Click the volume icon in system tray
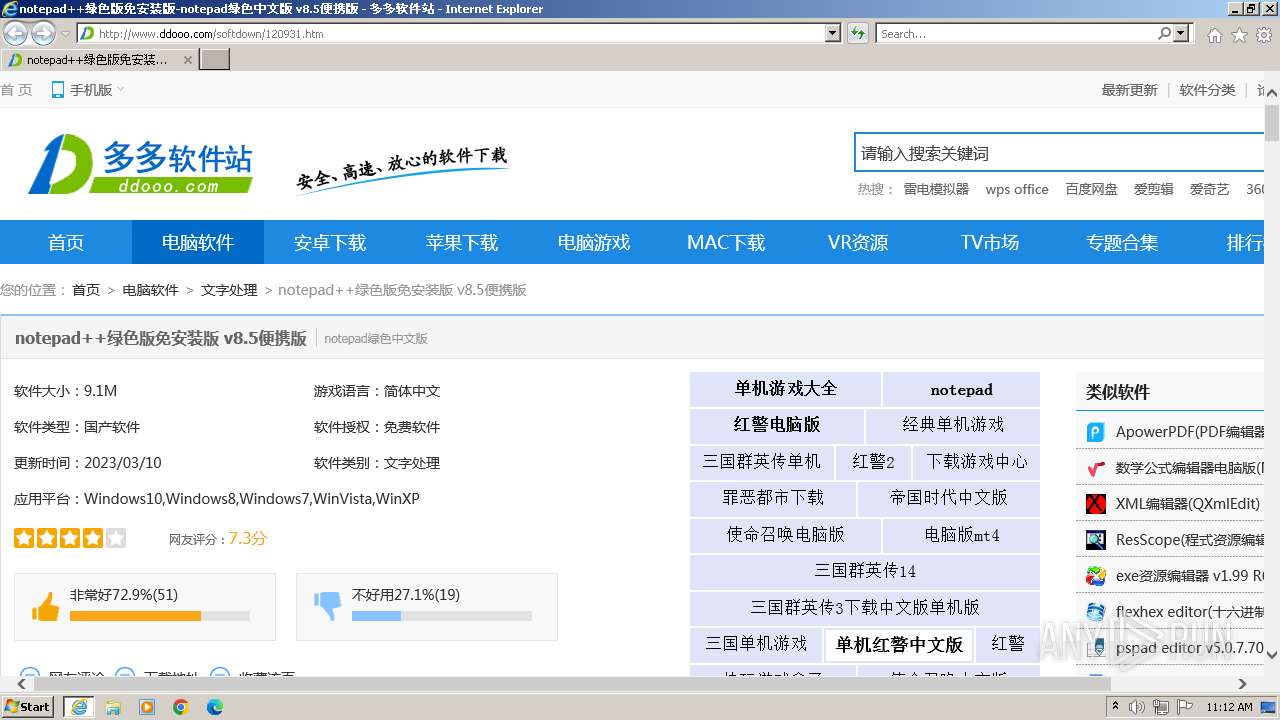Image resolution: width=1280 pixels, height=720 pixels. (1137, 707)
